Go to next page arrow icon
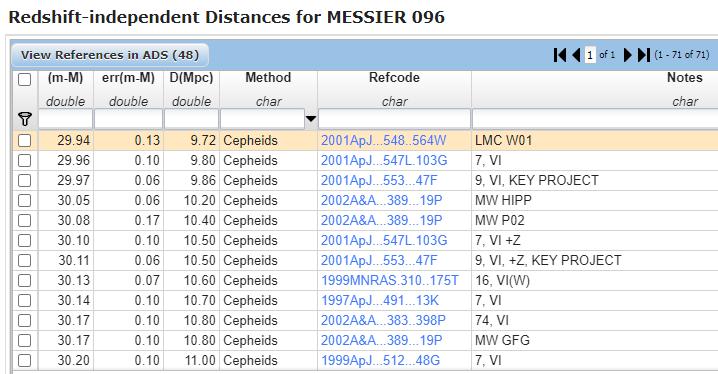 point(628,55)
